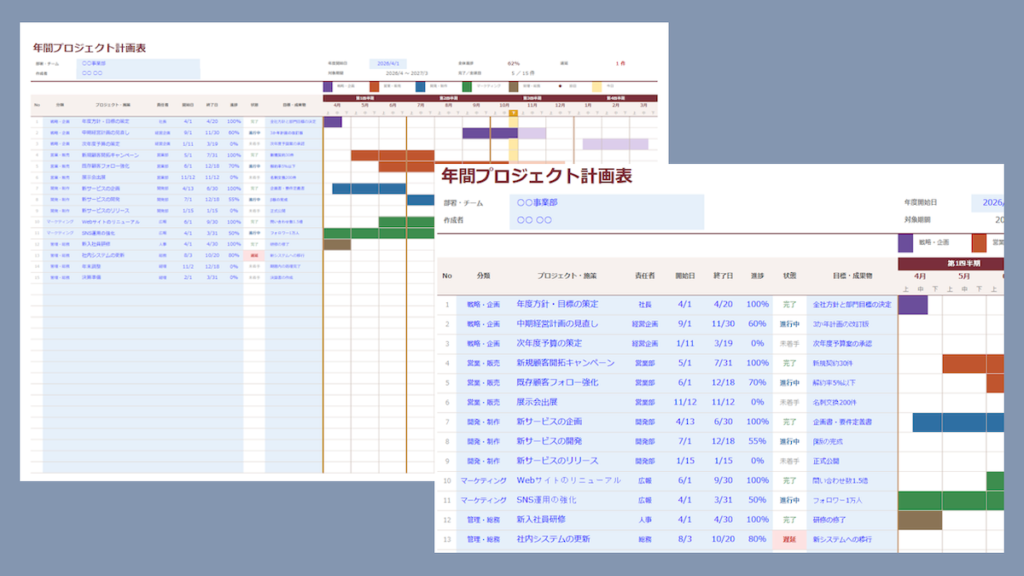Click the 12月 month header in back sheet
The width and height of the screenshot is (1024, 576).
click(x=560, y=105)
